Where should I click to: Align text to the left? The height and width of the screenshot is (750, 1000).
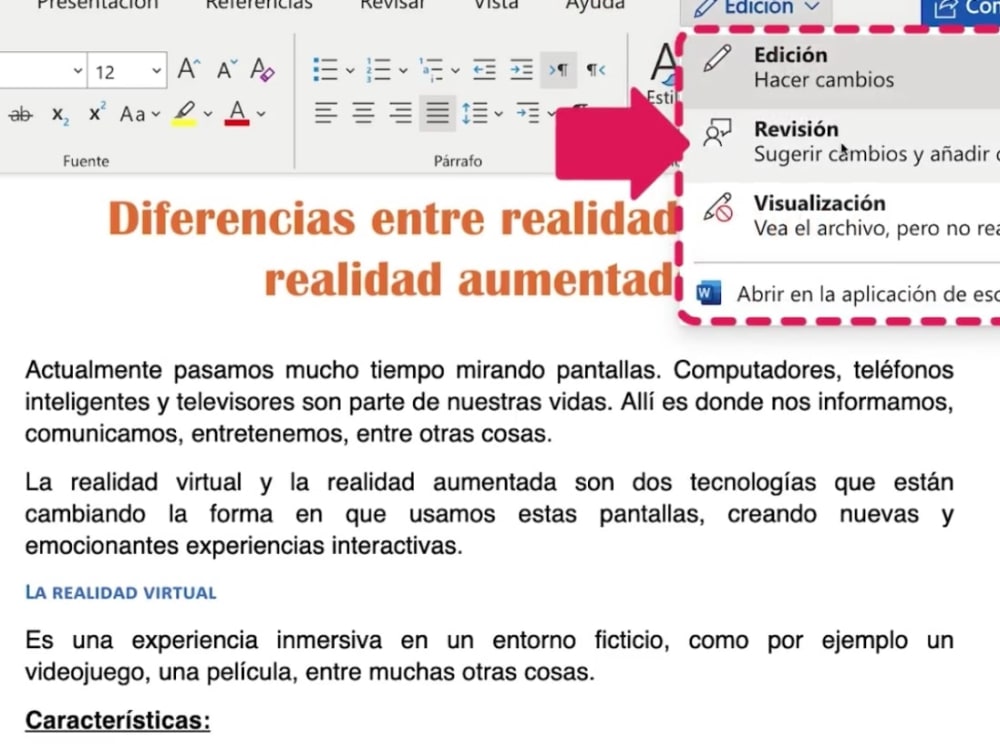click(325, 114)
